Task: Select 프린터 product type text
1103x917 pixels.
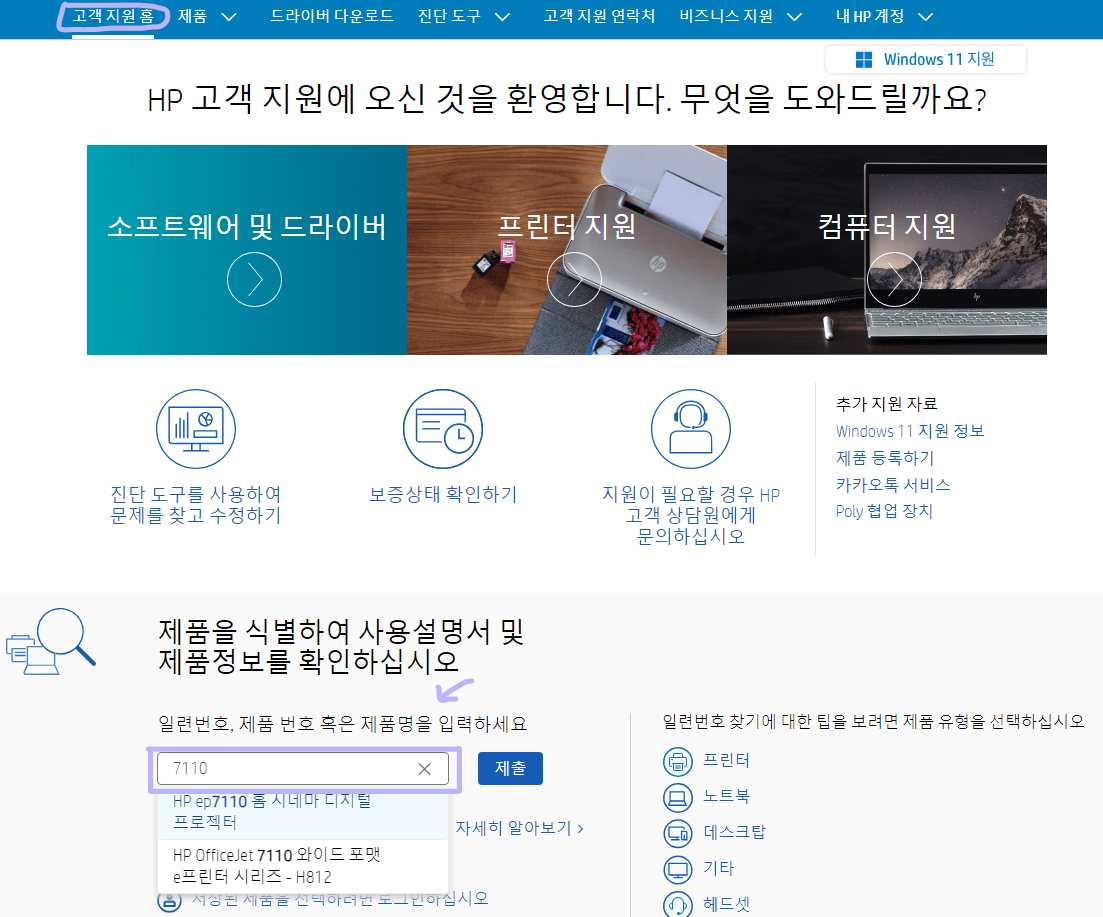Action: pyautogui.click(x=727, y=760)
